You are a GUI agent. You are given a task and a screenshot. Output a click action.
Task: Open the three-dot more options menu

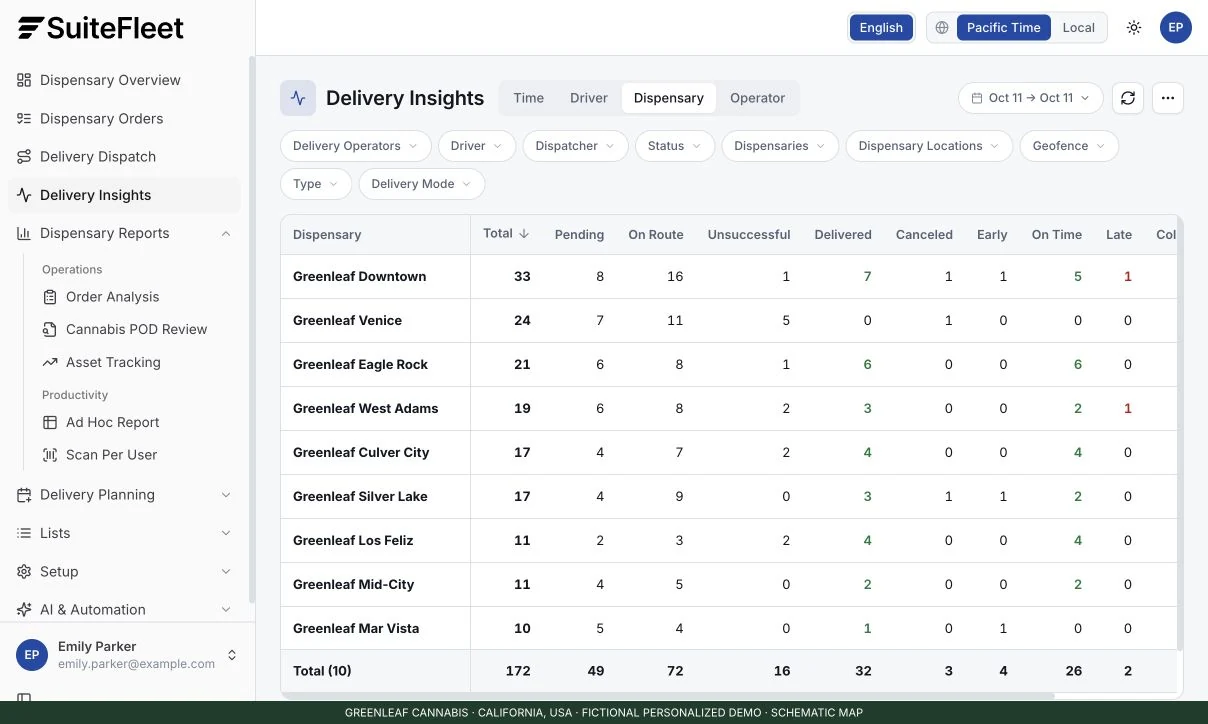pos(1168,98)
